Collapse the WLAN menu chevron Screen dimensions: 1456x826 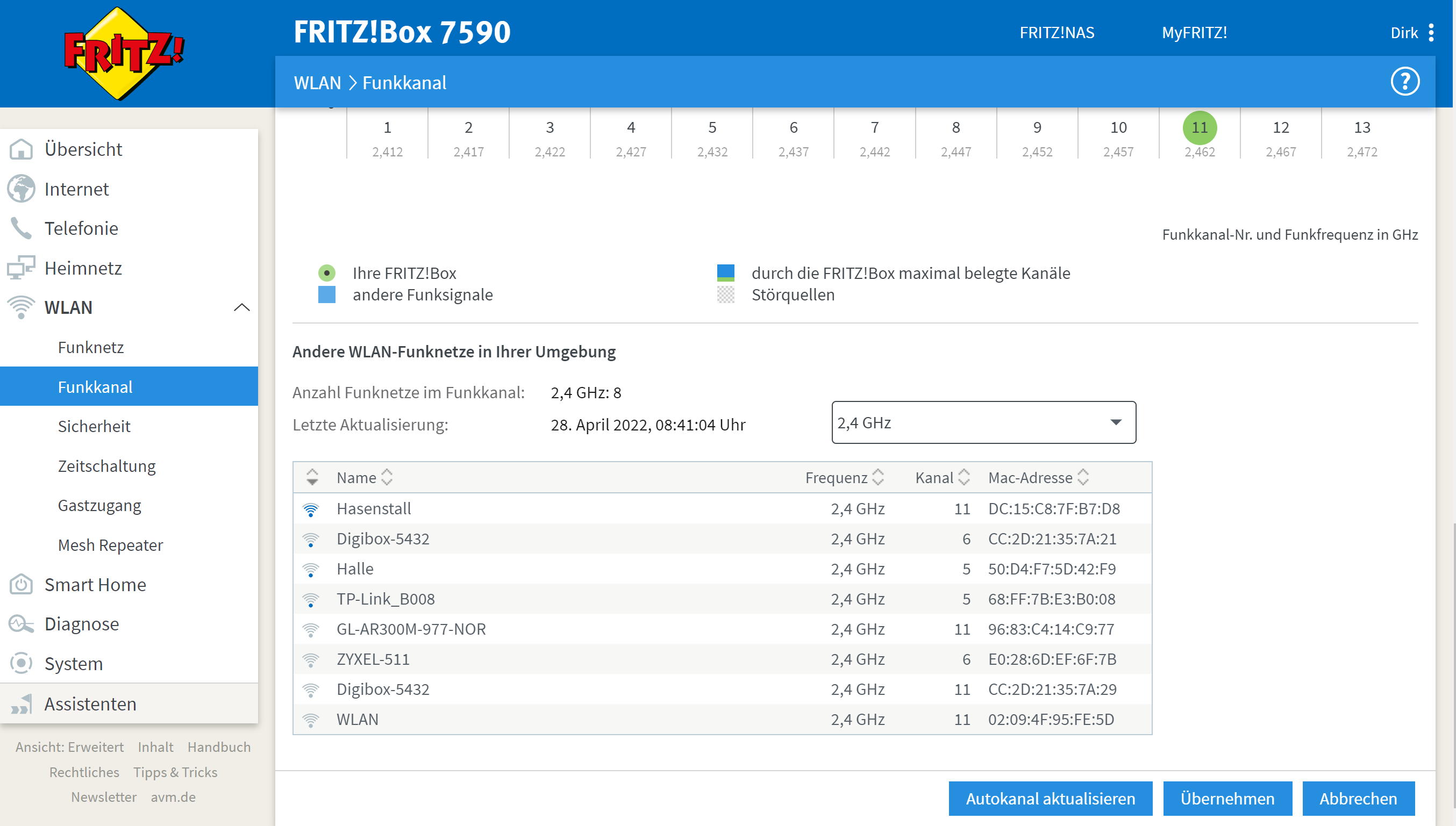pos(242,307)
